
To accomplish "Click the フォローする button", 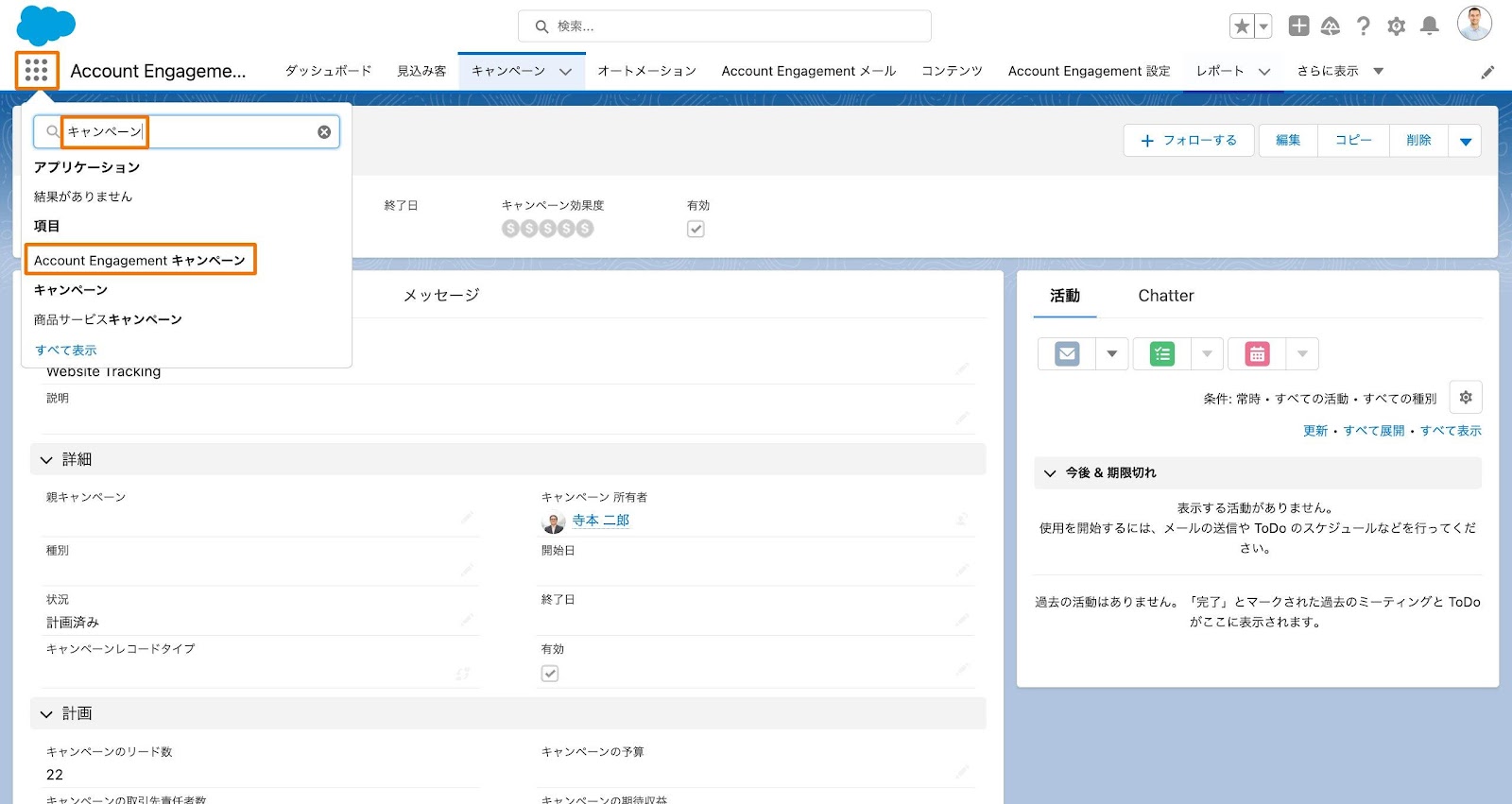I will (x=1189, y=141).
